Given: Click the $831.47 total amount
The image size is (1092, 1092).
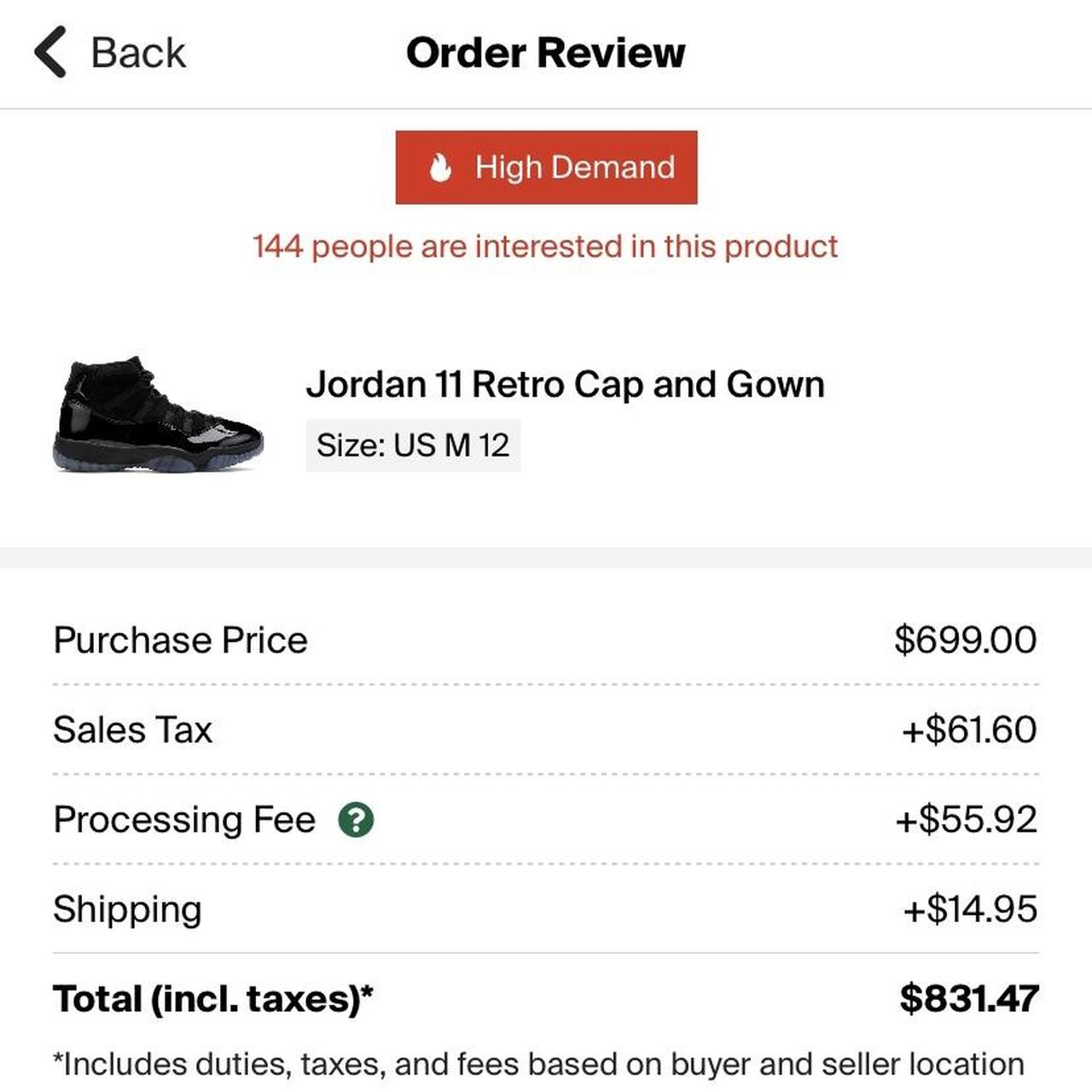Looking at the screenshot, I should coord(968,998).
